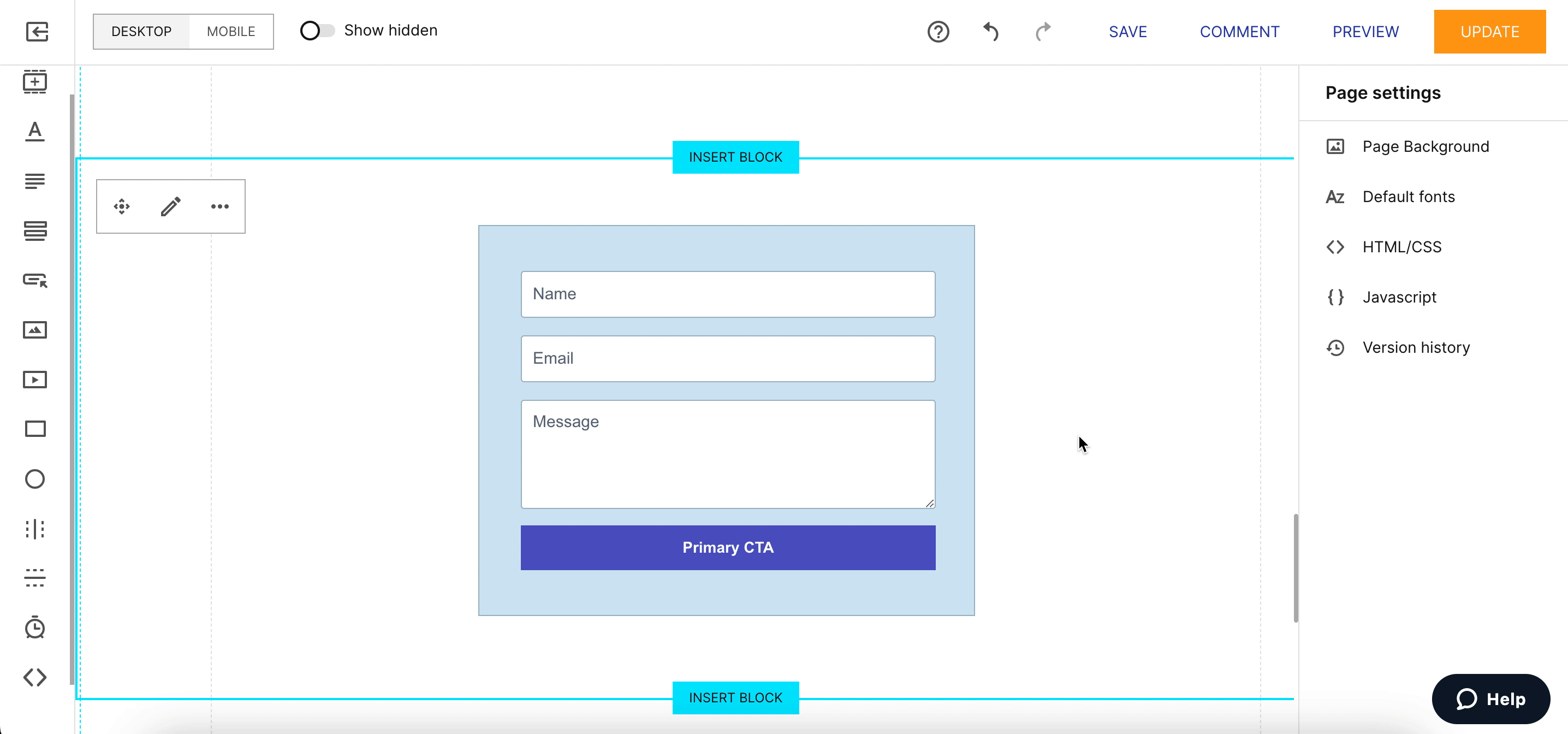Switch to the MOBILE view tab
Viewport: 1568px width, 734px height.
point(231,32)
